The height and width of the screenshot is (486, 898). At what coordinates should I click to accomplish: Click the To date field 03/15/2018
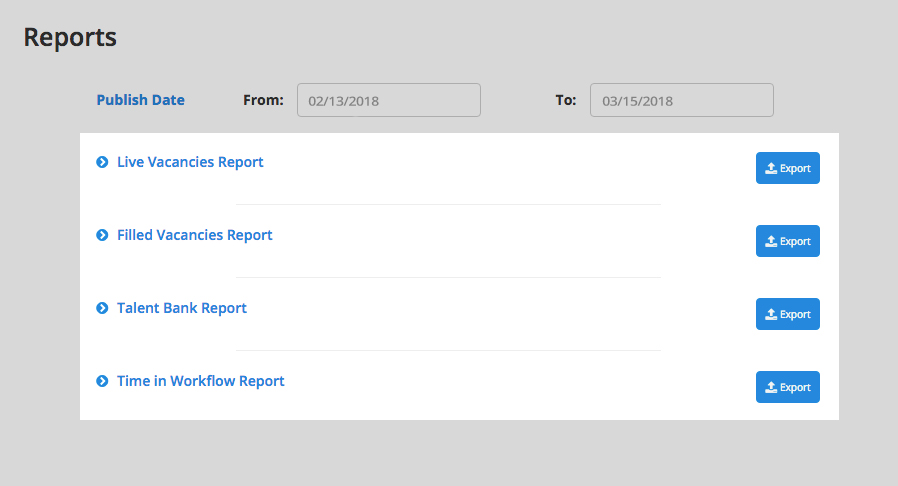(682, 100)
